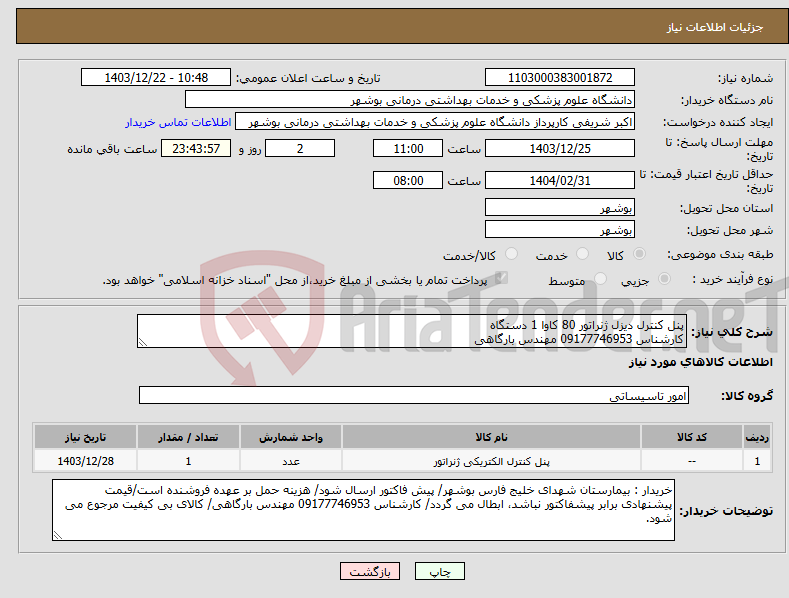Click the announcement date field 1403/12/22 - 10:48
This screenshot has height=598, width=789.
156,78
